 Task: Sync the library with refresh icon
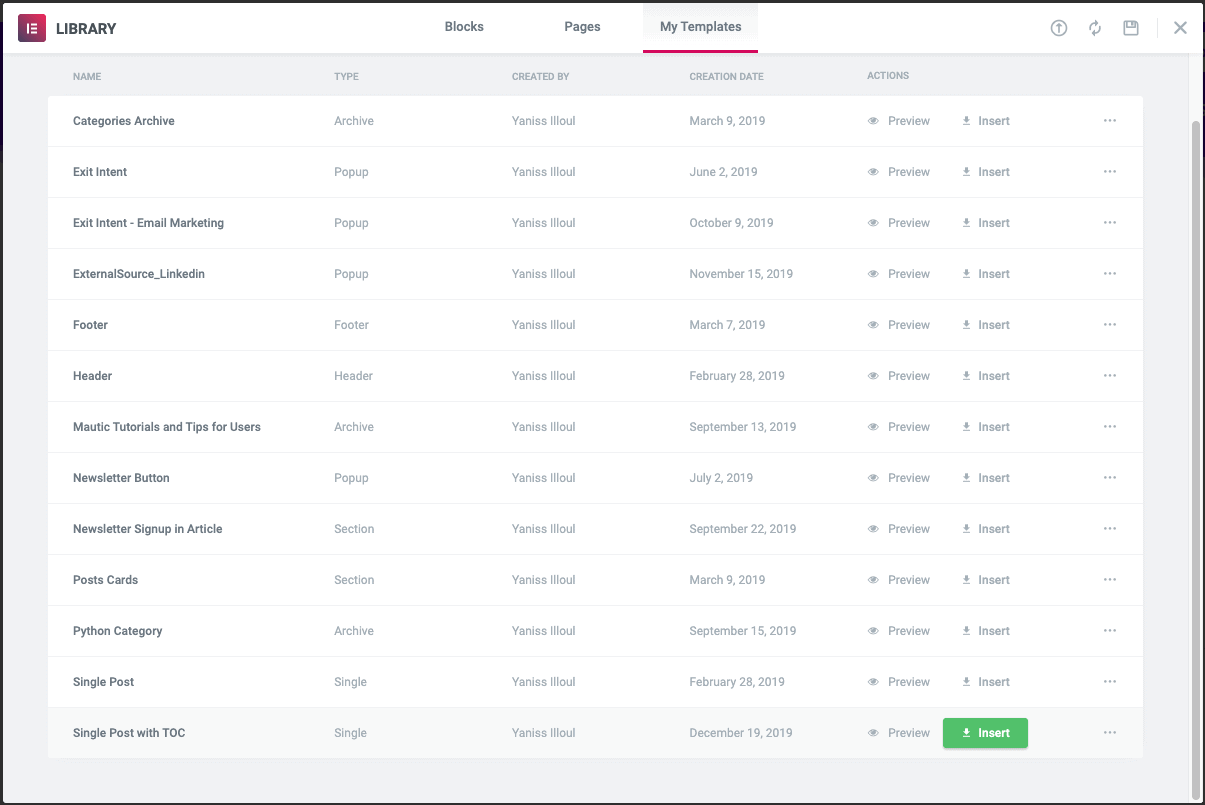1095,28
